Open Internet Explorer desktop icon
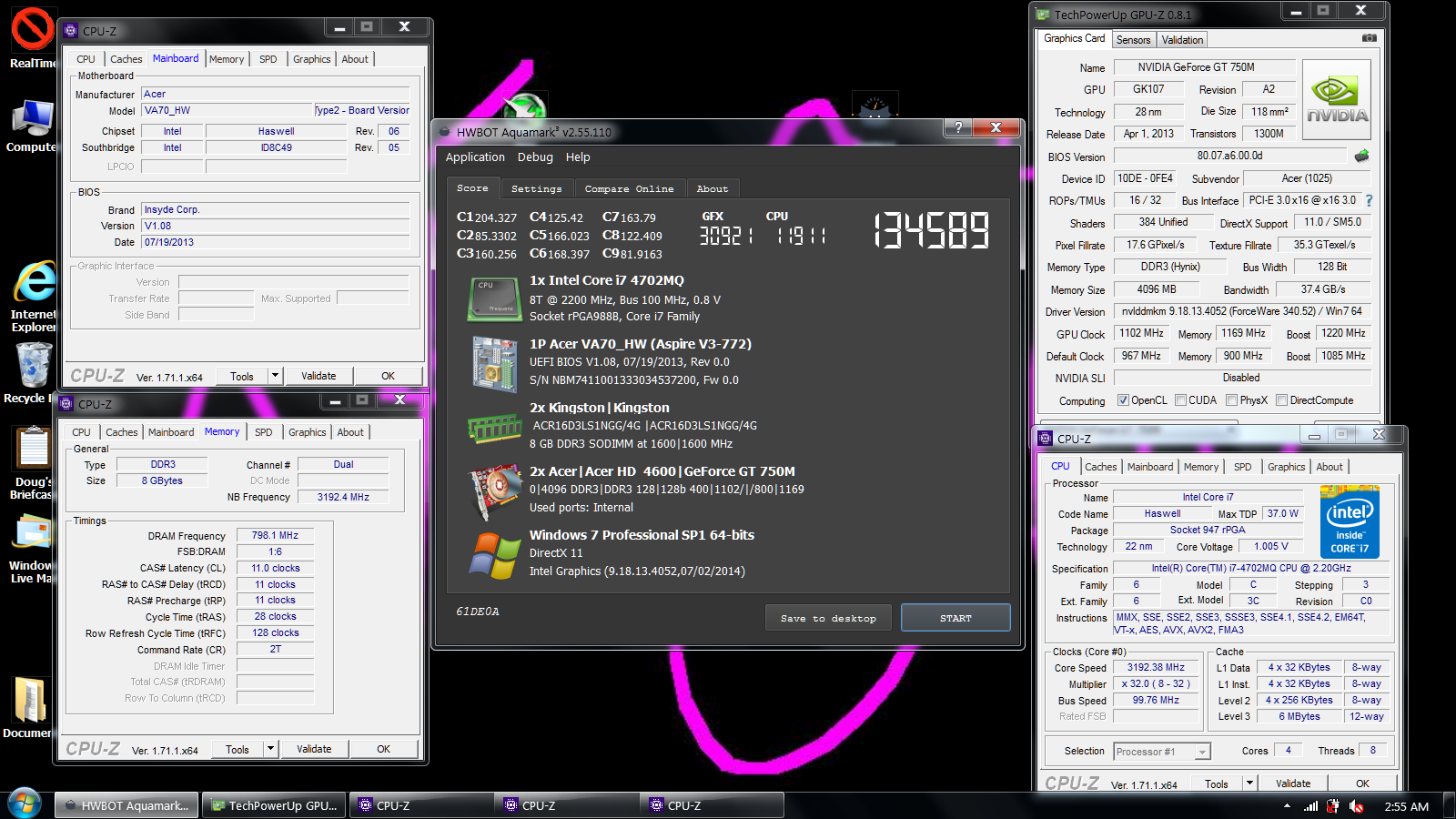1456x819 pixels. coord(33,298)
